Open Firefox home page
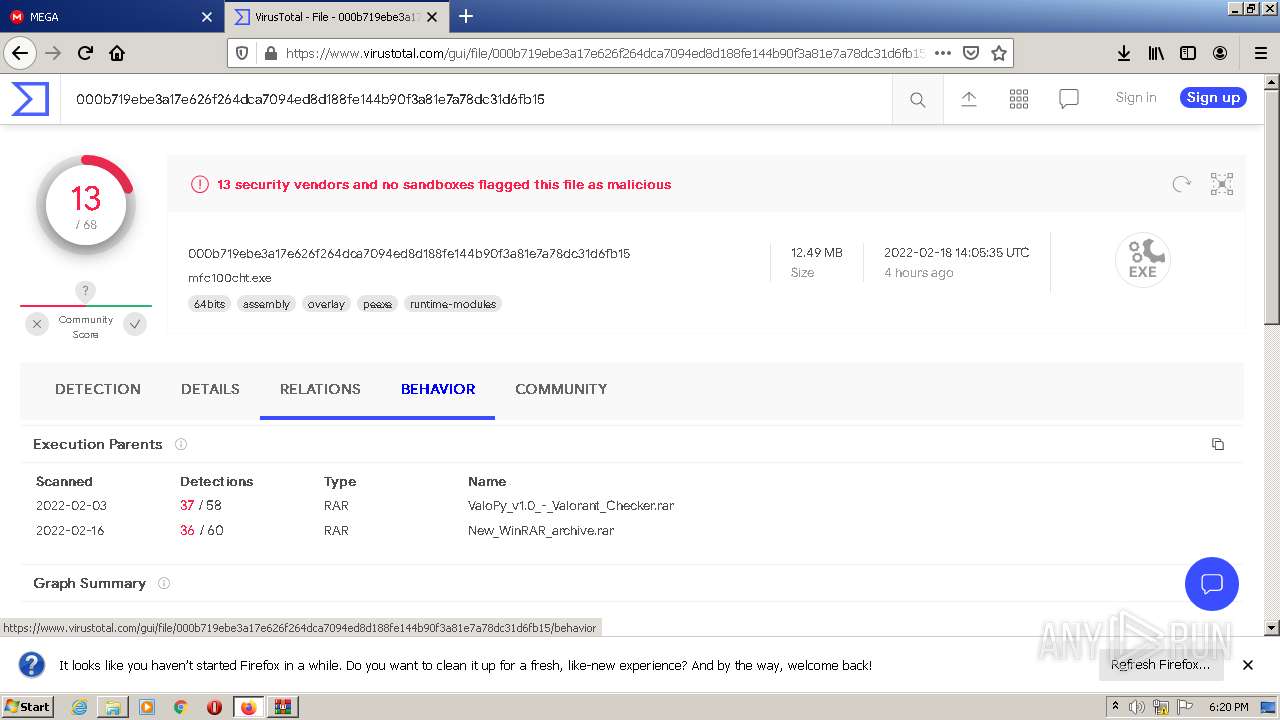 click(117, 53)
